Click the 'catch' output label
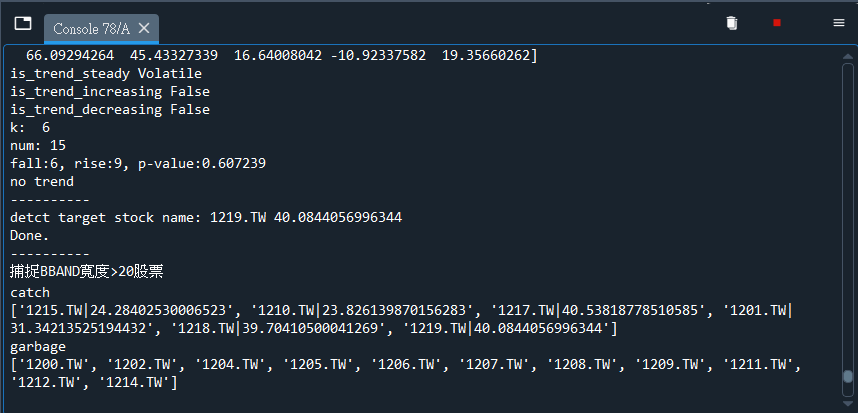This screenshot has height=413, width=858. (x=30, y=293)
